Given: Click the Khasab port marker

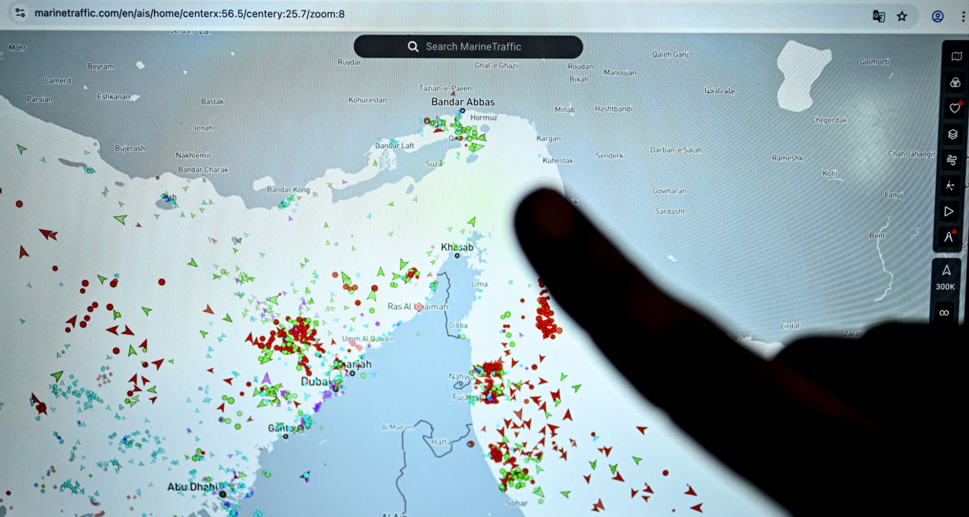Looking at the screenshot, I should pyautogui.click(x=457, y=256).
